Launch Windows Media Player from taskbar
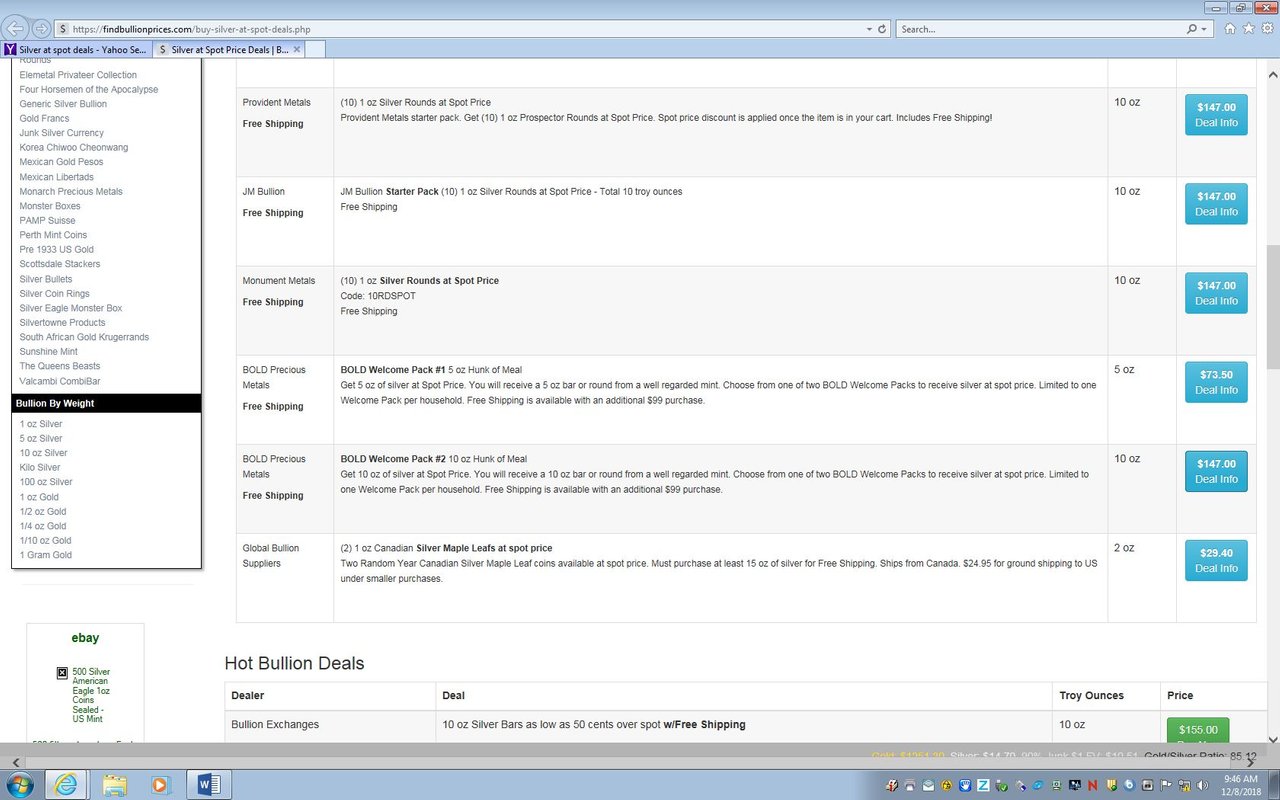The width and height of the screenshot is (1280, 800). pos(160,784)
